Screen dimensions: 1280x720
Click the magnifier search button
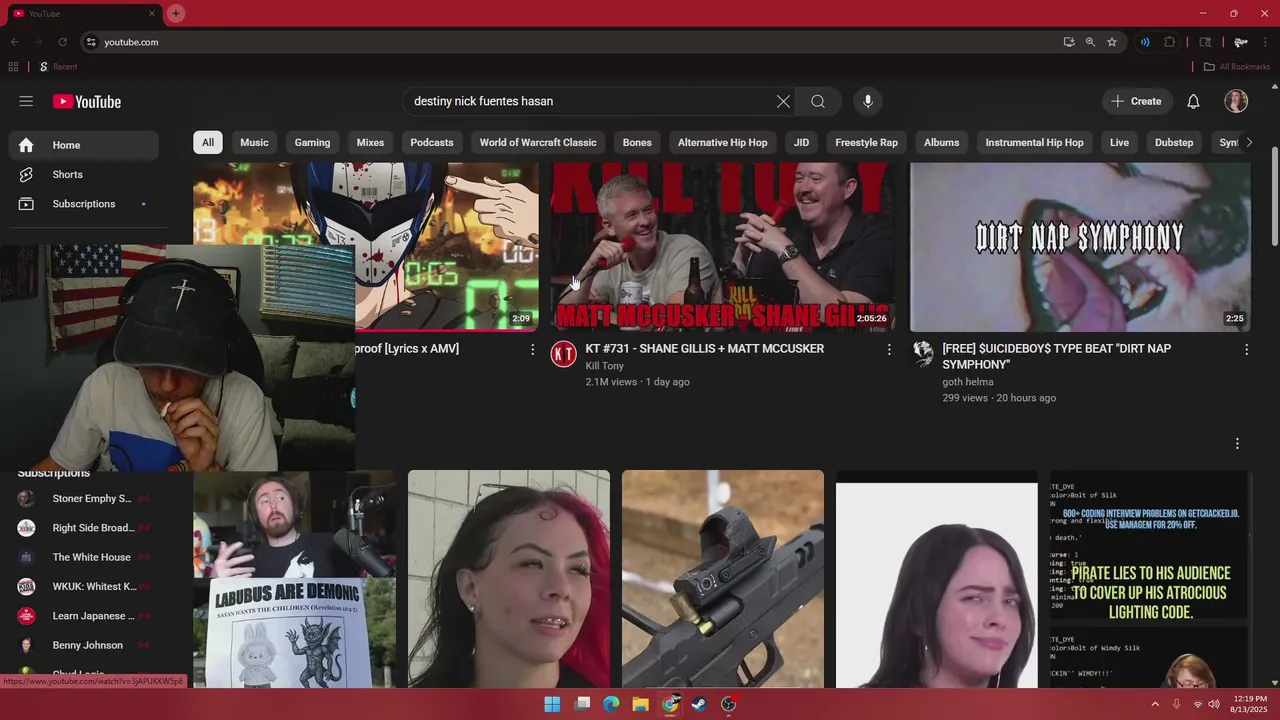(818, 101)
